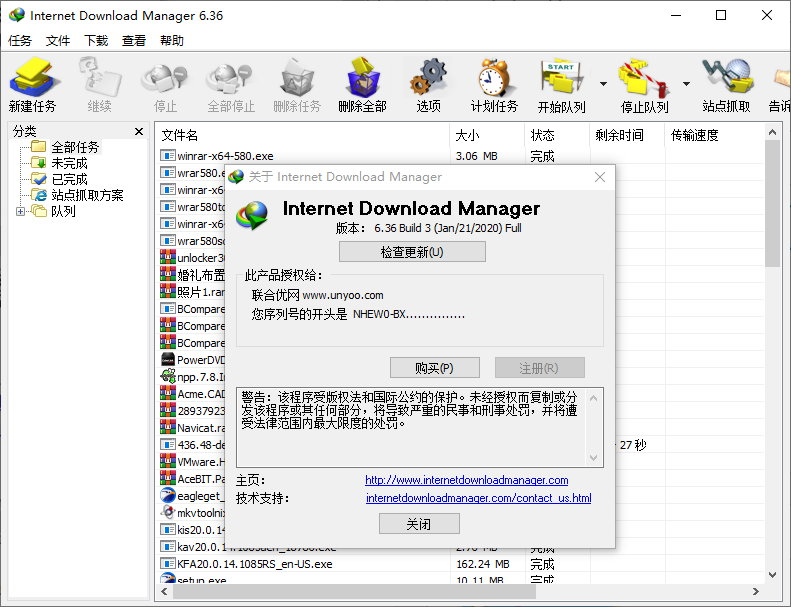Expand the 队列 tree node
The height and width of the screenshot is (607, 791).
coord(20,211)
